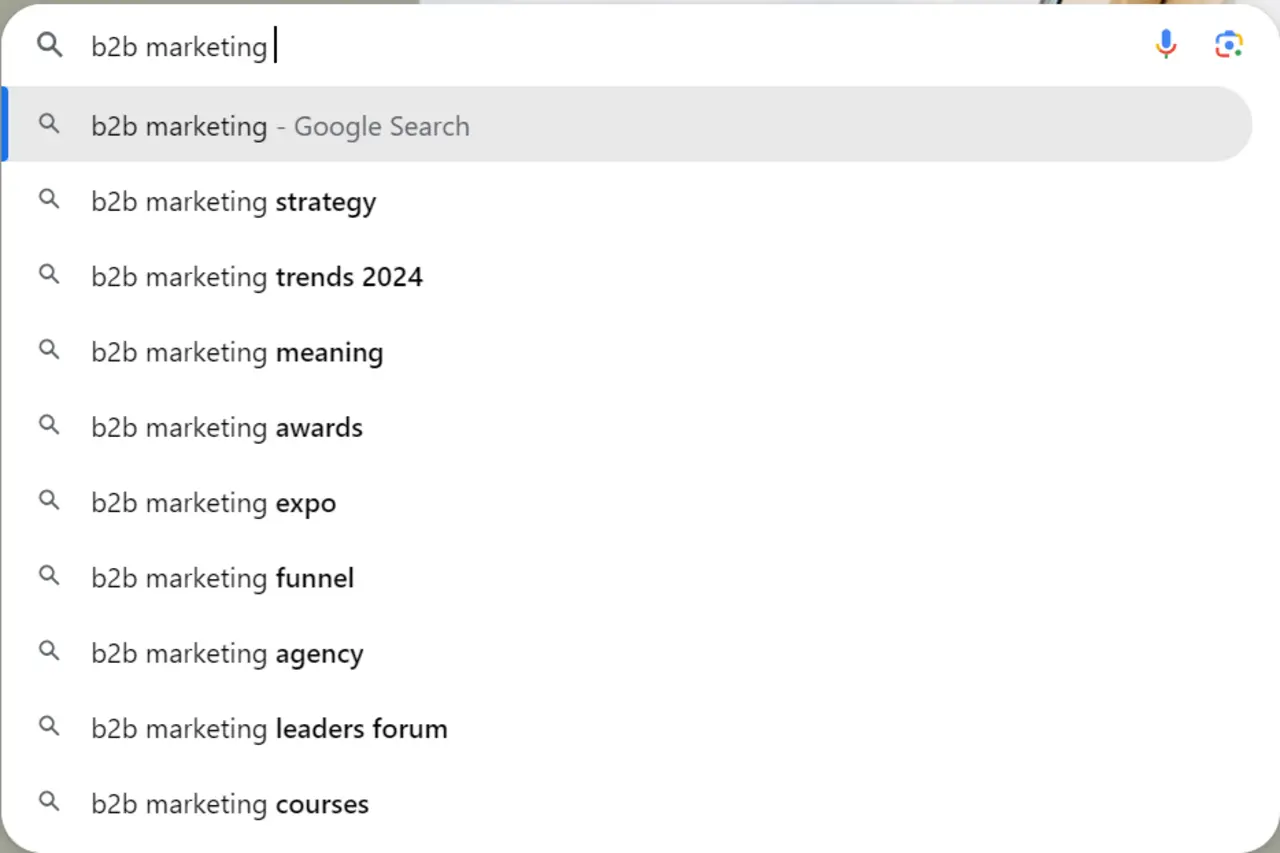Viewport: 1280px width, 853px height.
Task: Choose the 'b2b marketing meaning' suggestion
Action: [236, 352]
